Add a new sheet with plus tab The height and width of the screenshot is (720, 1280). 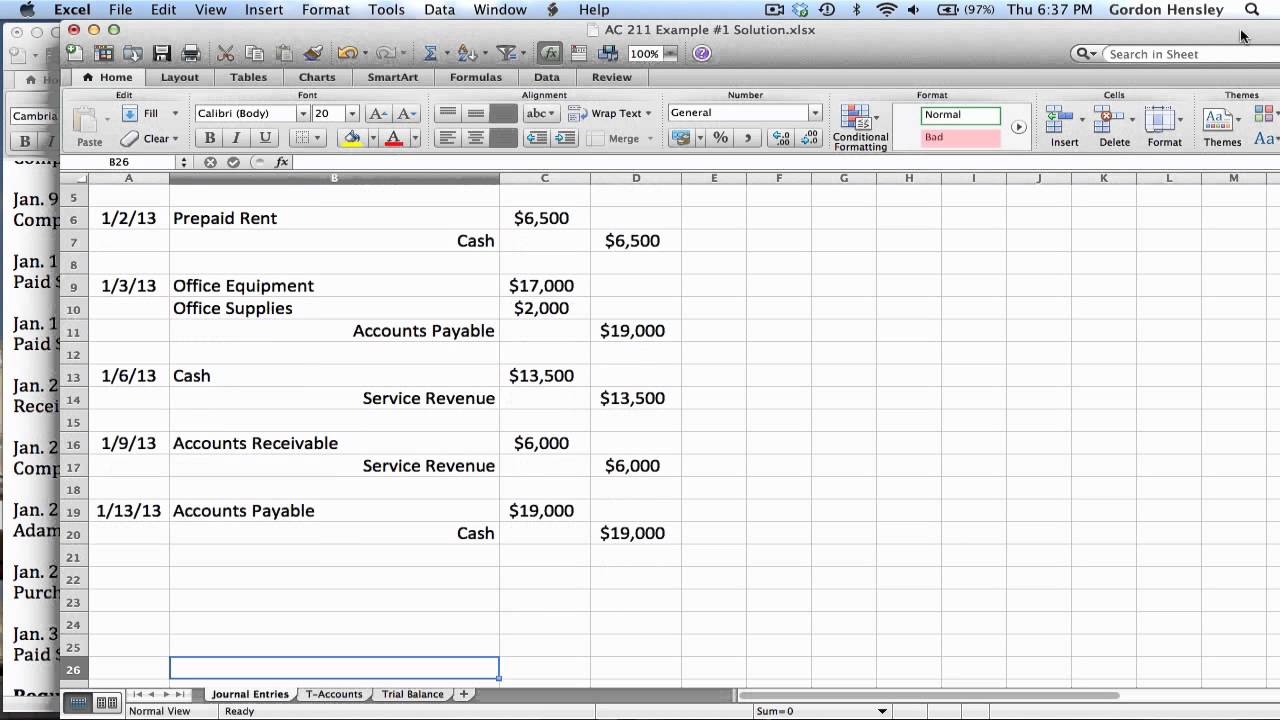point(463,694)
